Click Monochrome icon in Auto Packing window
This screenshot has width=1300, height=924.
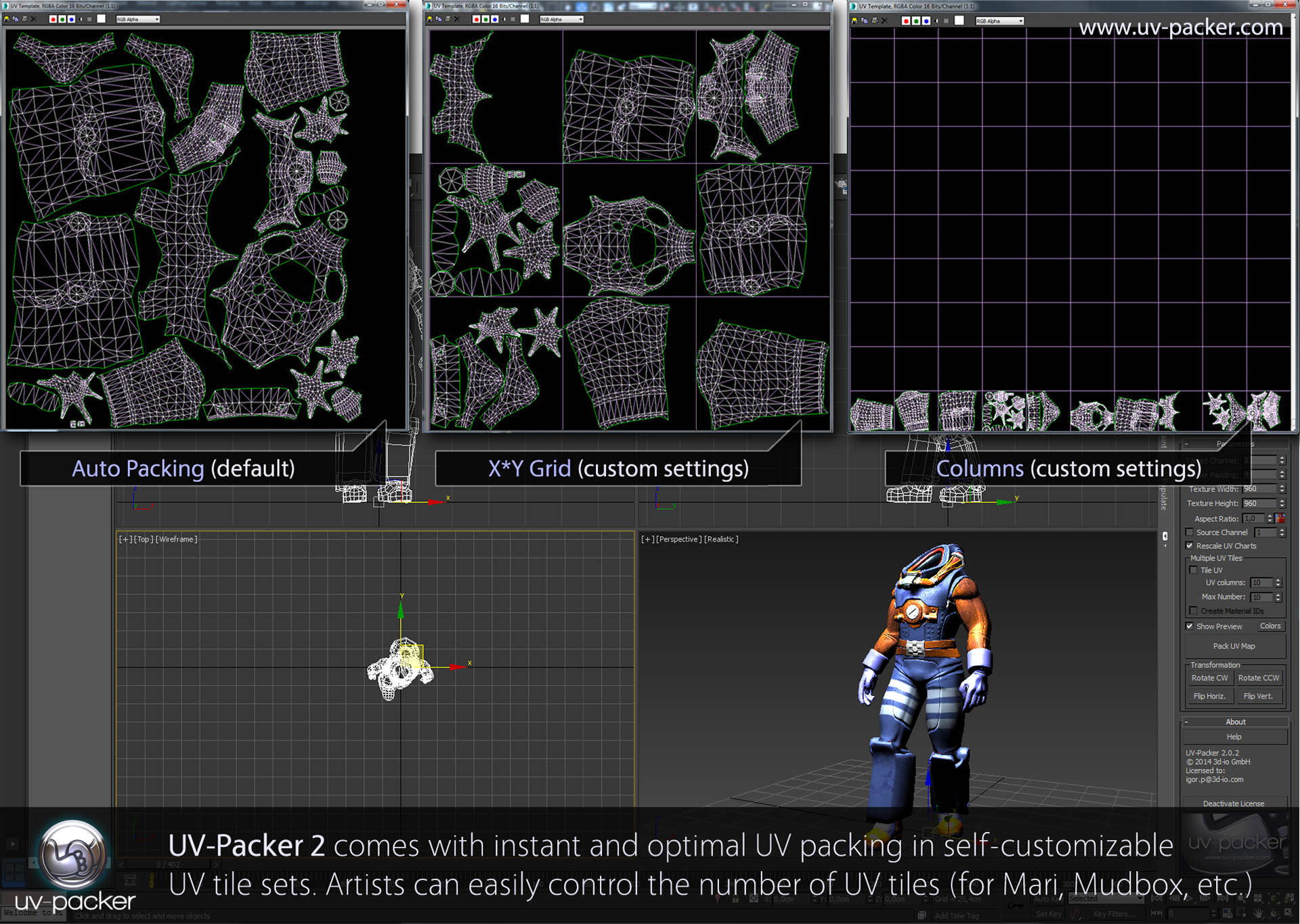pyautogui.click(x=89, y=19)
